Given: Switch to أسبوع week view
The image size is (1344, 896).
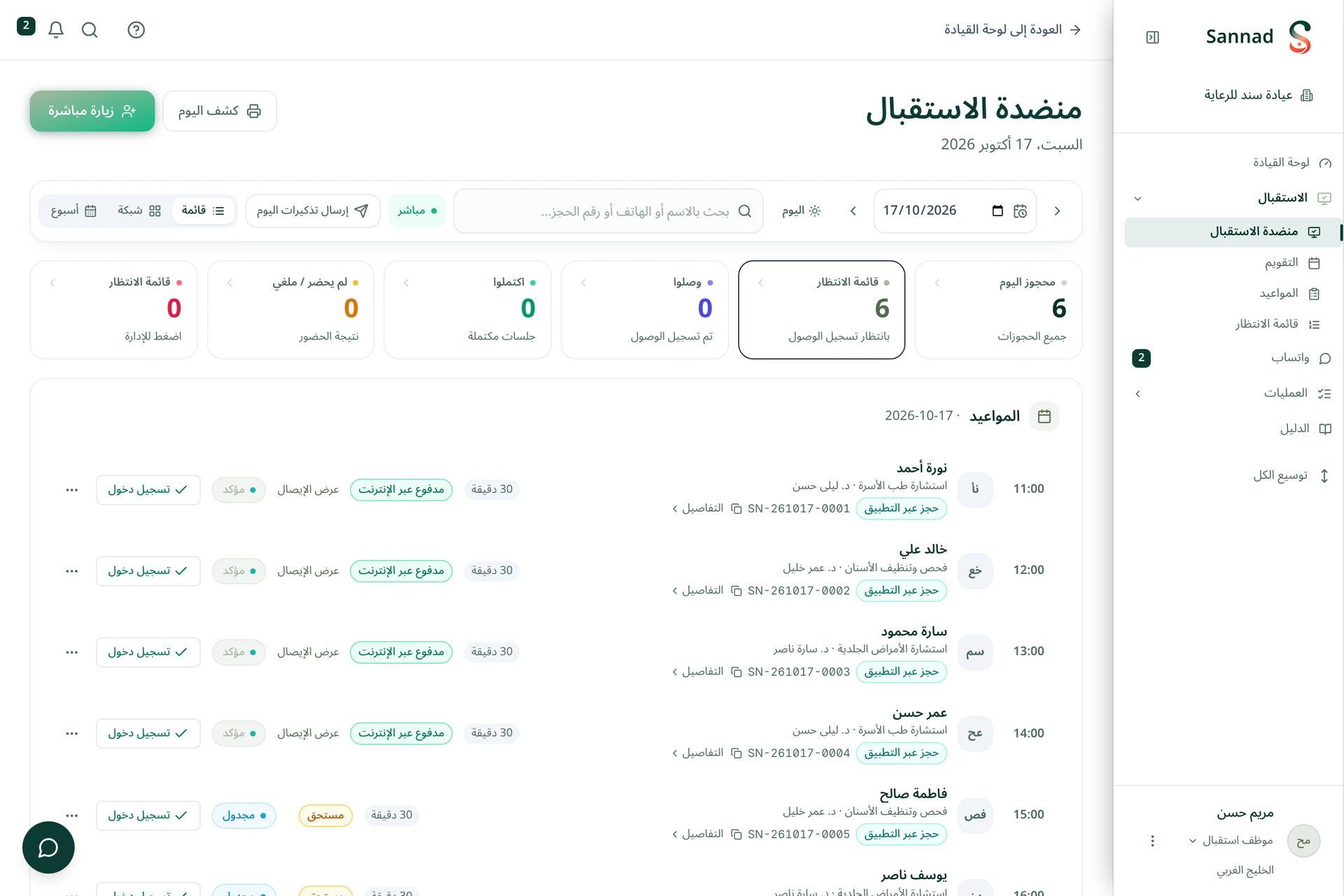Looking at the screenshot, I should click(73, 211).
